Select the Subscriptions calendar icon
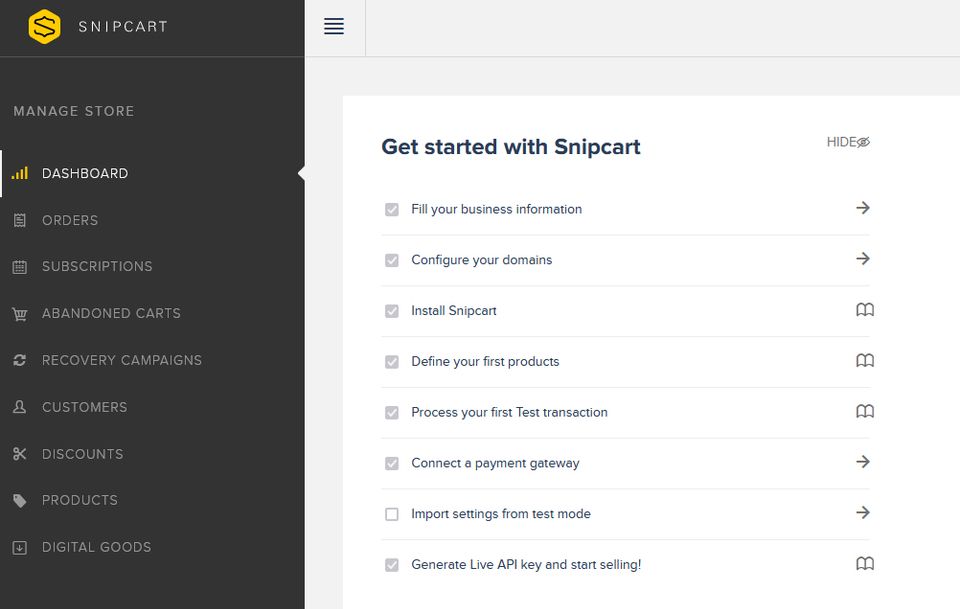The height and width of the screenshot is (609, 960). click(x=19, y=267)
